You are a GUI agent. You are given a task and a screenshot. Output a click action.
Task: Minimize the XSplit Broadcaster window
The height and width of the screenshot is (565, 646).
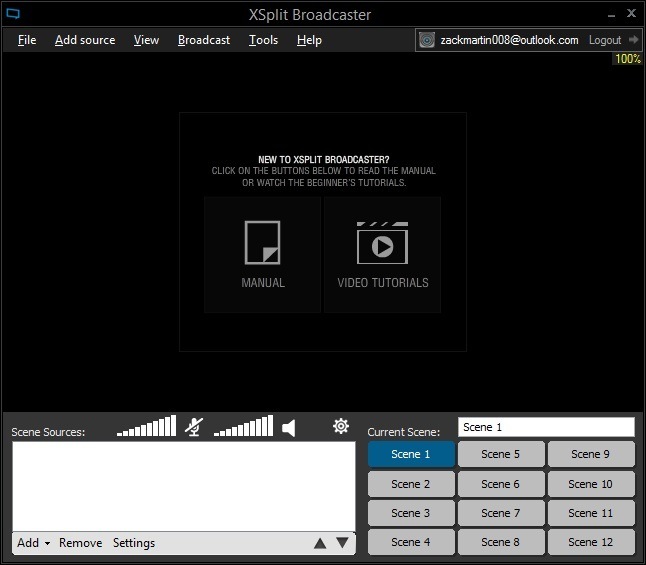tap(611, 16)
